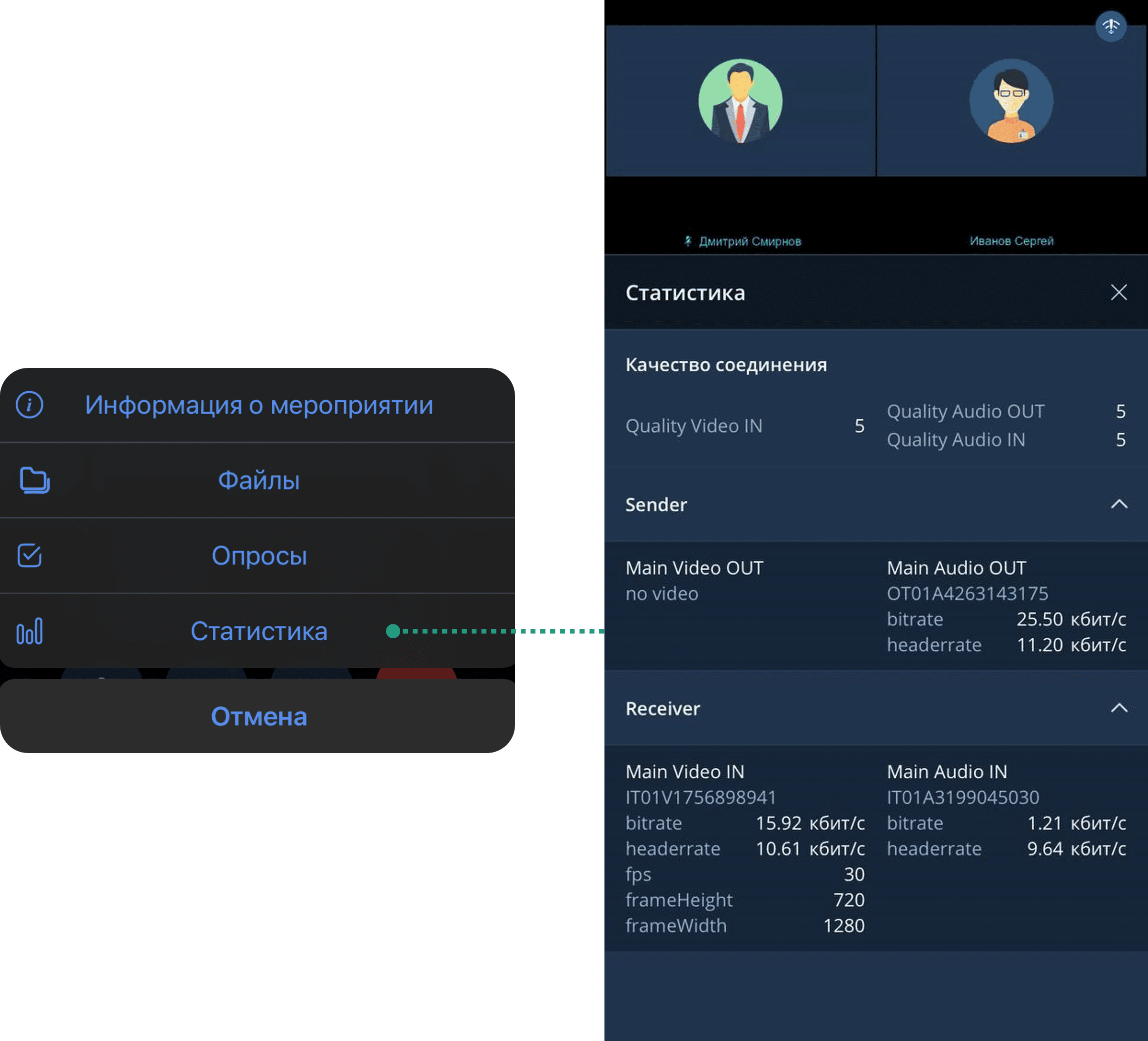Click the green dot beside Статистика

[x=393, y=631]
